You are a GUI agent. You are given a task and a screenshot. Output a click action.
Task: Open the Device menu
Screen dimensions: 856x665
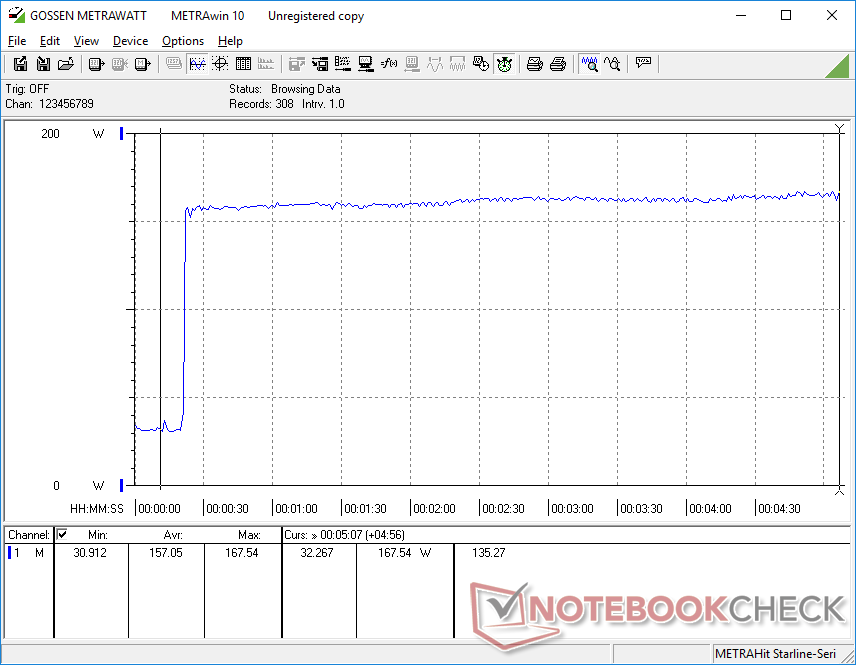[130, 41]
